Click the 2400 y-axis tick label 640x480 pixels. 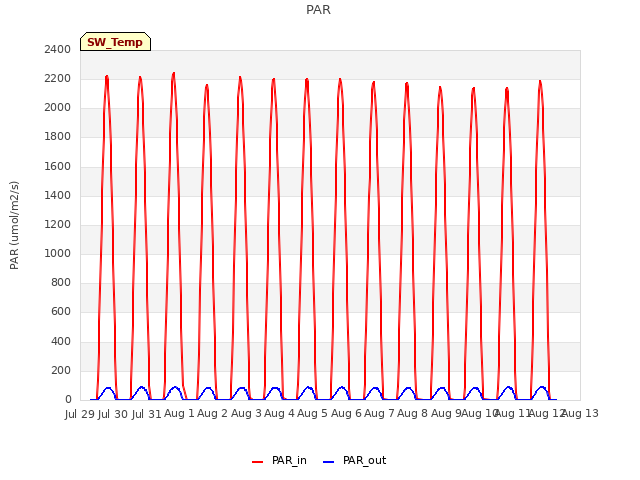pyautogui.click(x=58, y=49)
